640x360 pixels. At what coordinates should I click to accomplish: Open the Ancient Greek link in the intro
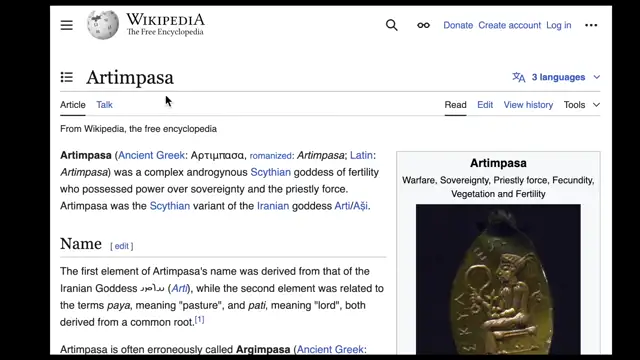151,156
